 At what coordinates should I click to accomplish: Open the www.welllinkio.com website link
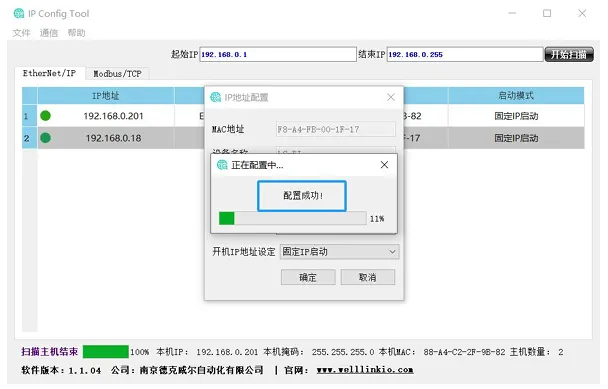[x=365, y=370]
